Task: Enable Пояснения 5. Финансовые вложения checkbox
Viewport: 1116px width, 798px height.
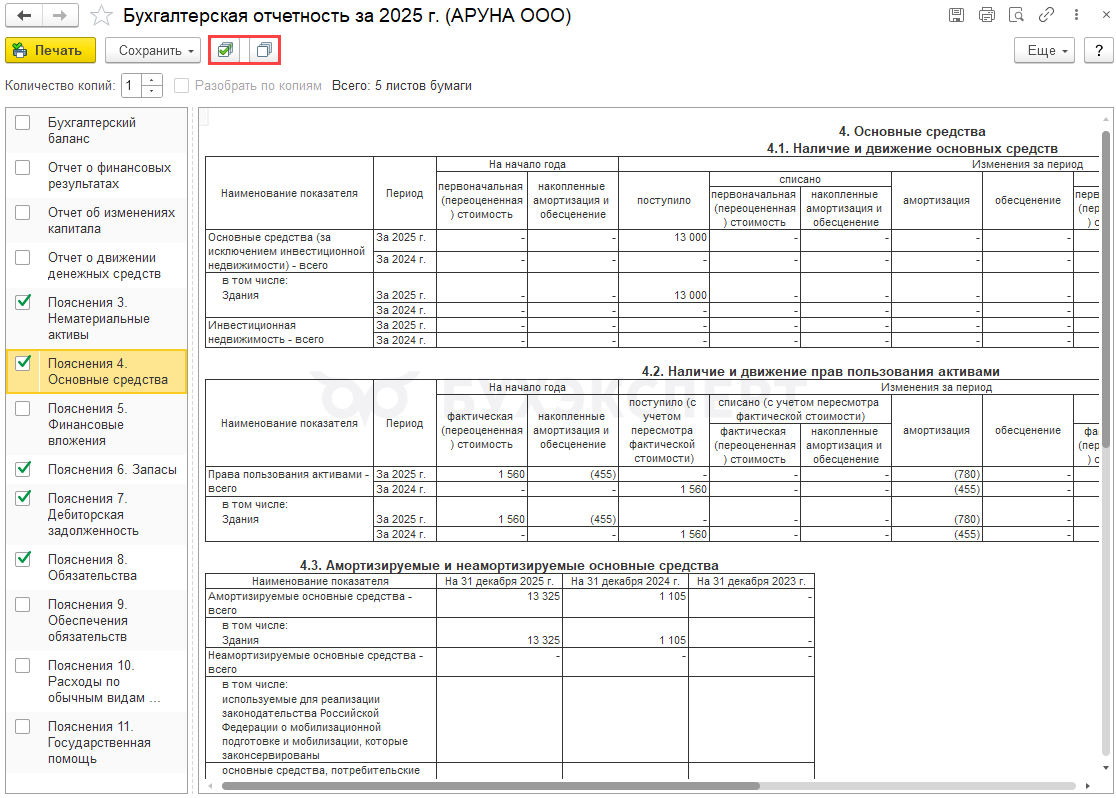Action: (x=23, y=408)
